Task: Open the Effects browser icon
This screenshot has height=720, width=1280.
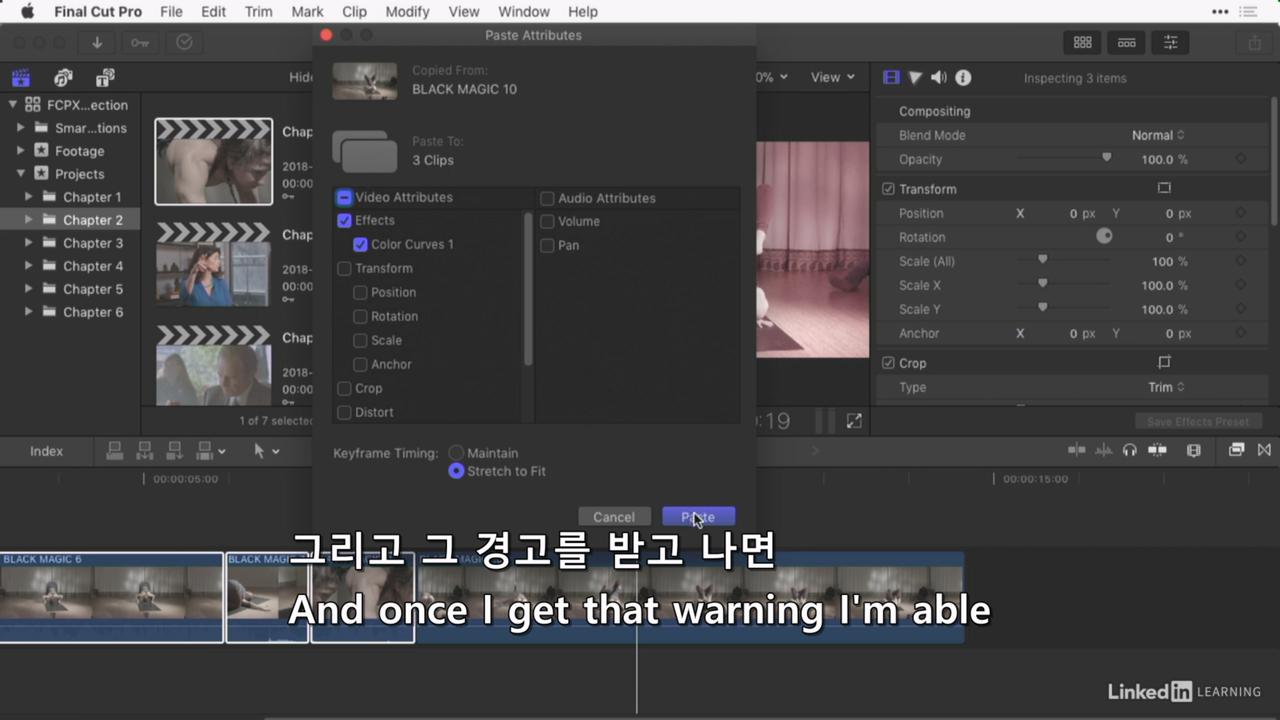Action: (x=1237, y=450)
